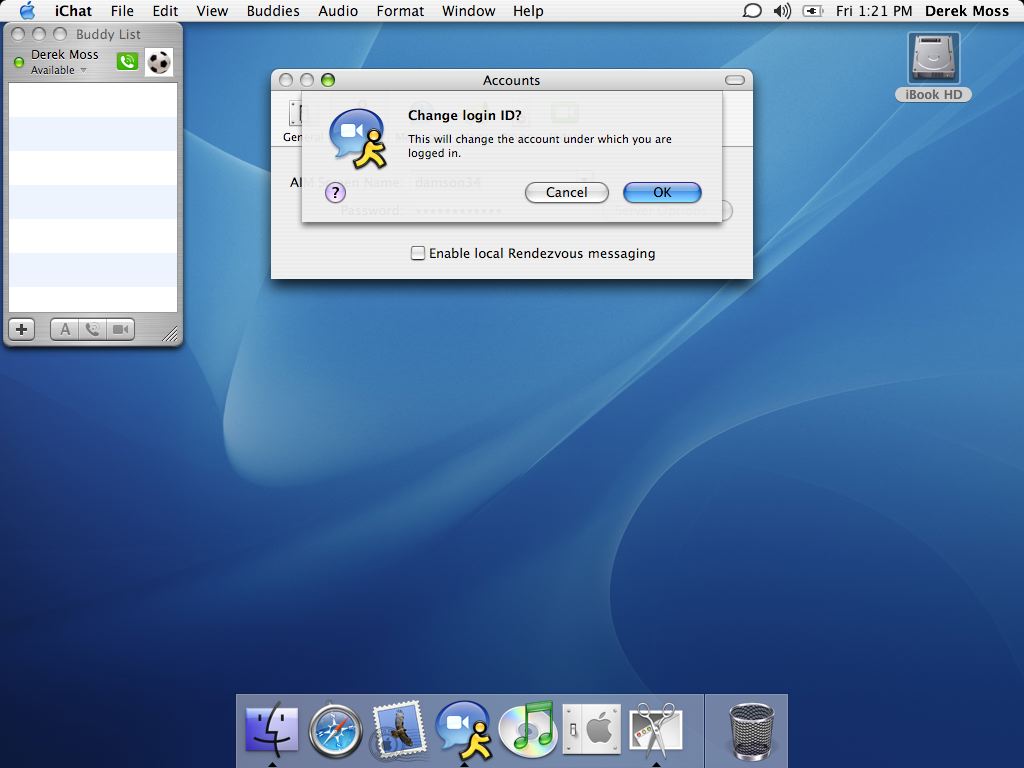Click the iChat icon in the Dock

463,729
